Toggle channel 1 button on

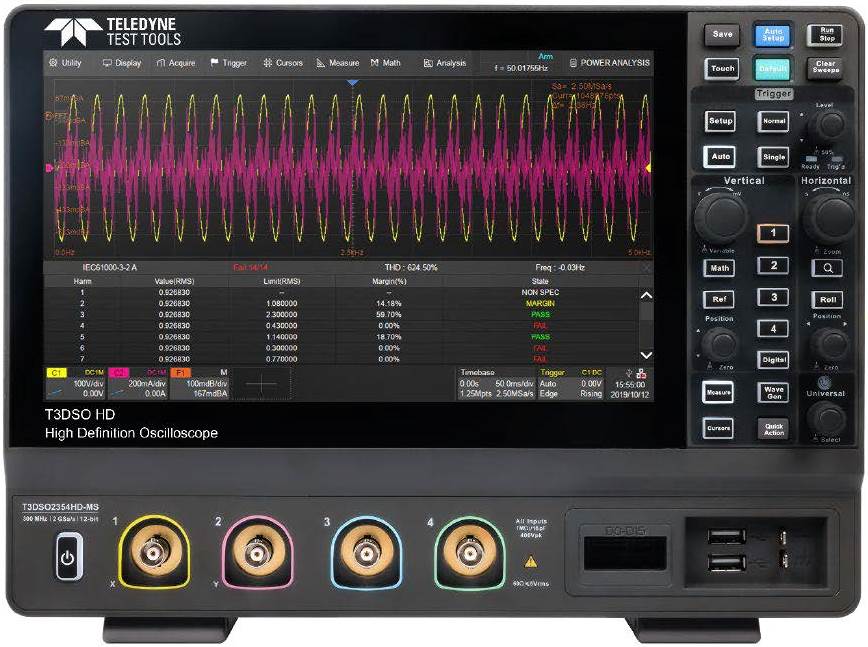772,233
